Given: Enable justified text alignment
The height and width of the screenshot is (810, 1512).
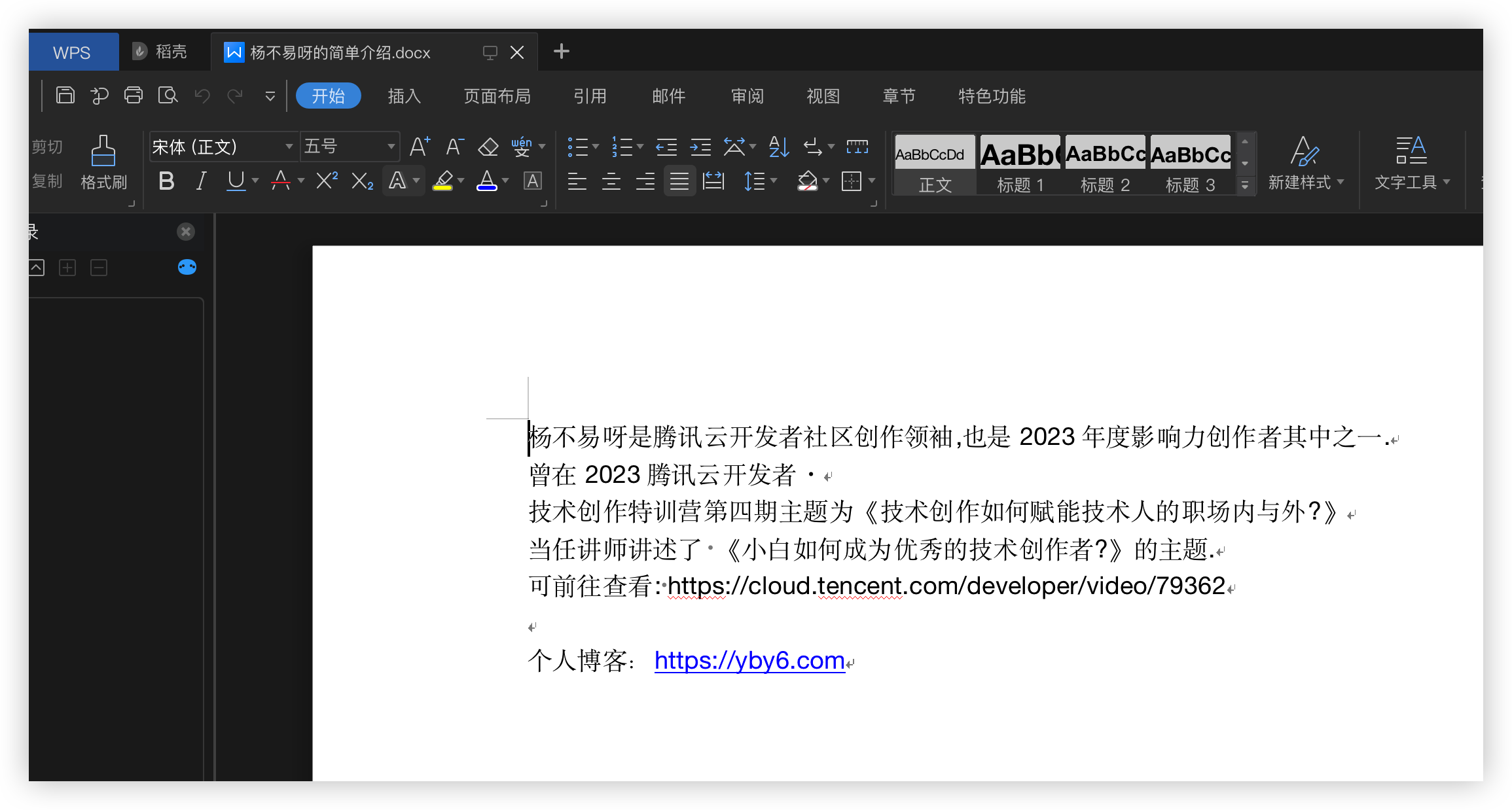Looking at the screenshot, I should (x=679, y=181).
